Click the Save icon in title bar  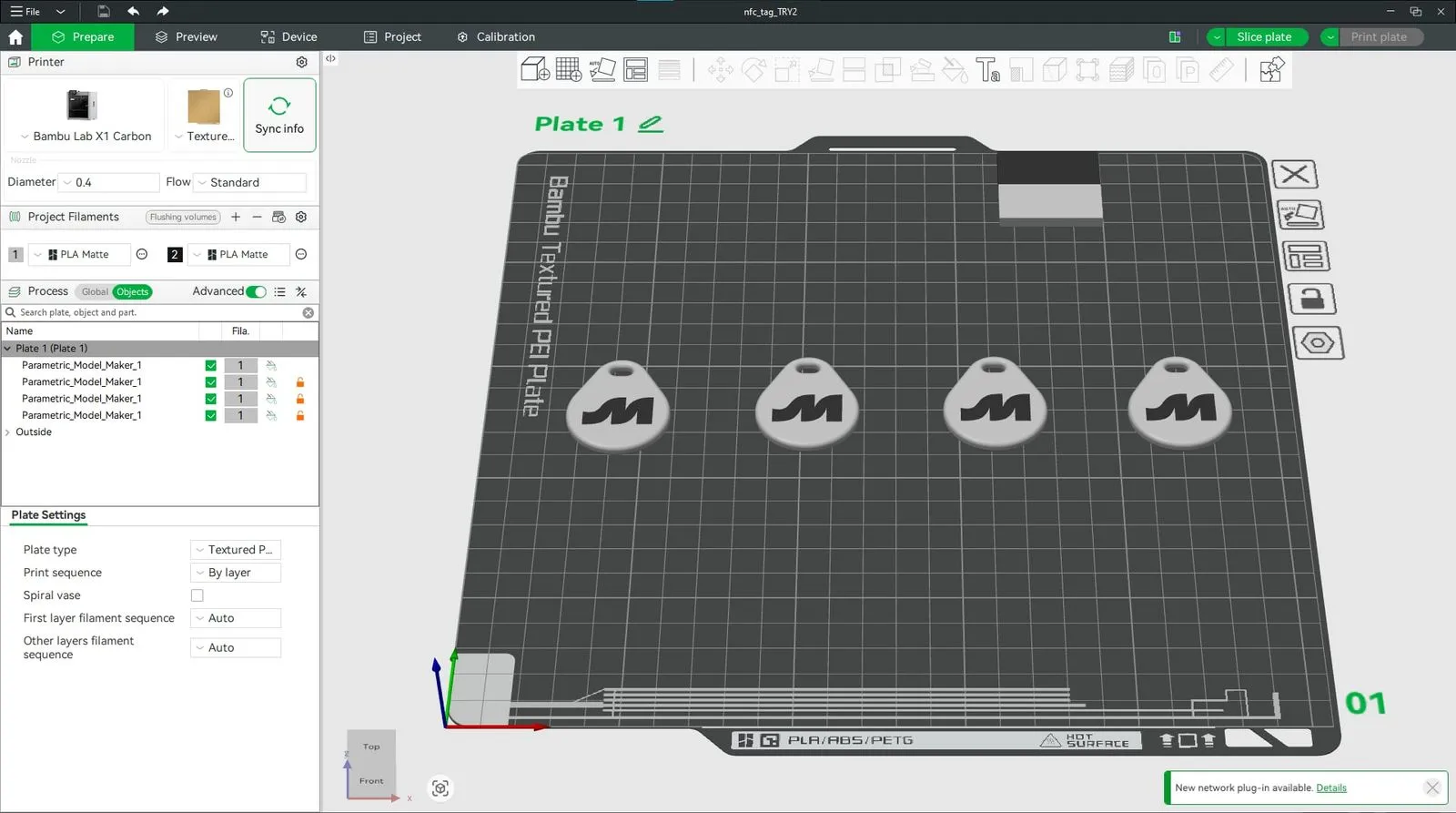[x=104, y=11]
